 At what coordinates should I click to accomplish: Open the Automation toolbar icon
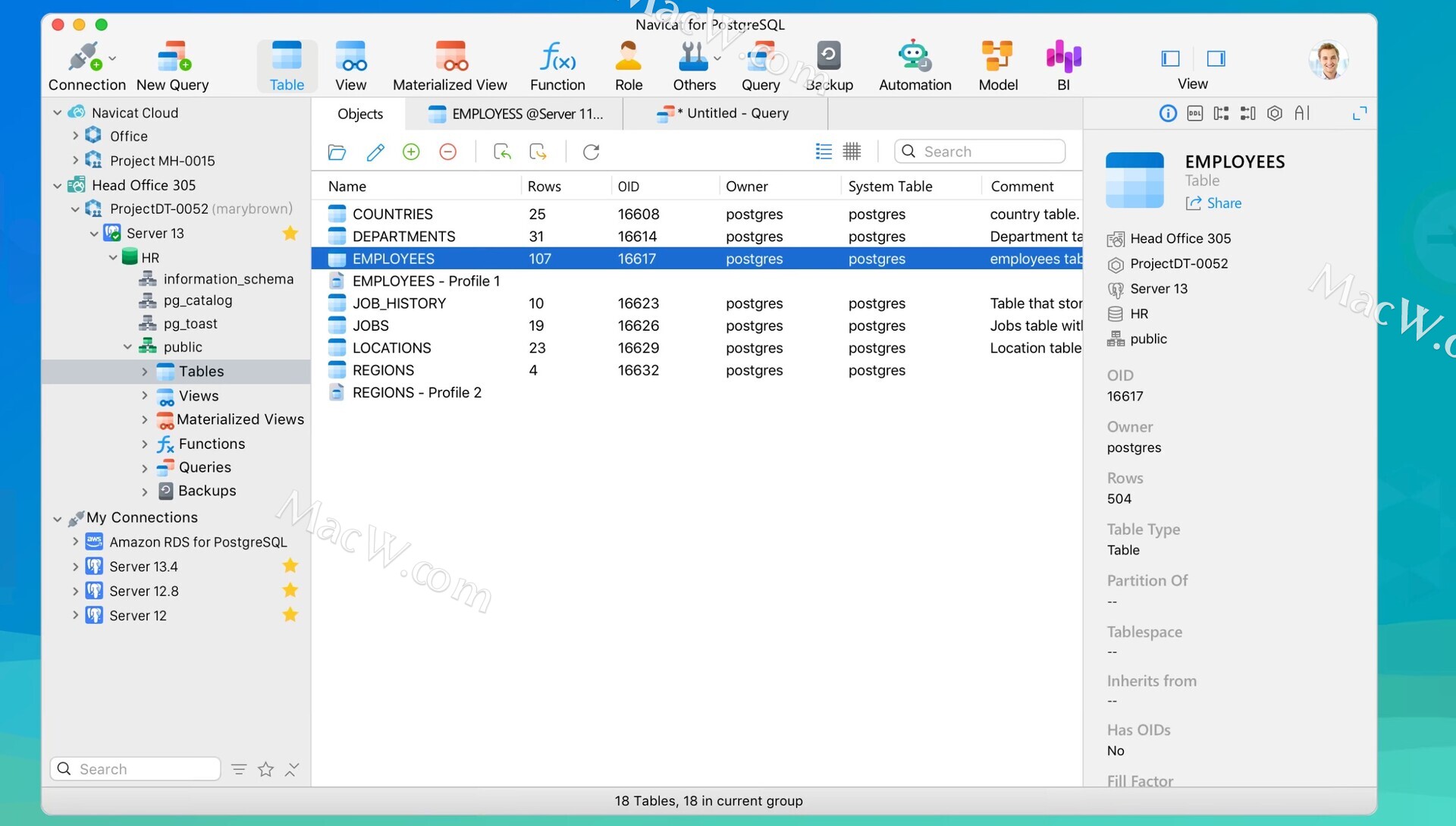click(915, 67)
